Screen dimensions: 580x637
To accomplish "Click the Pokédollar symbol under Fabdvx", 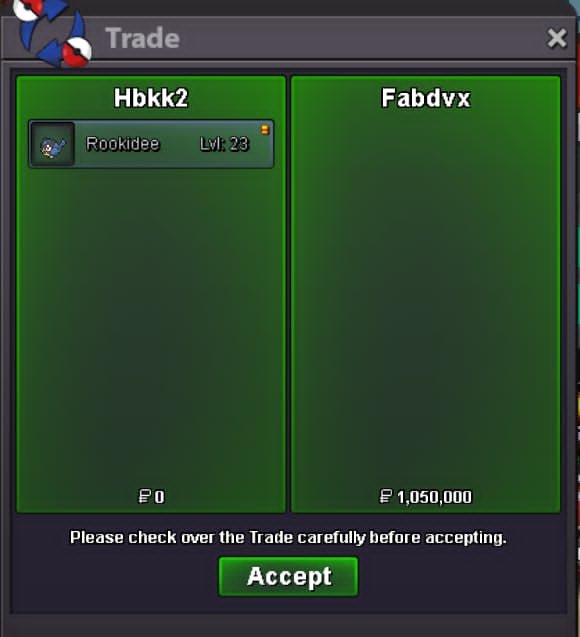I will tap(385, 496).
